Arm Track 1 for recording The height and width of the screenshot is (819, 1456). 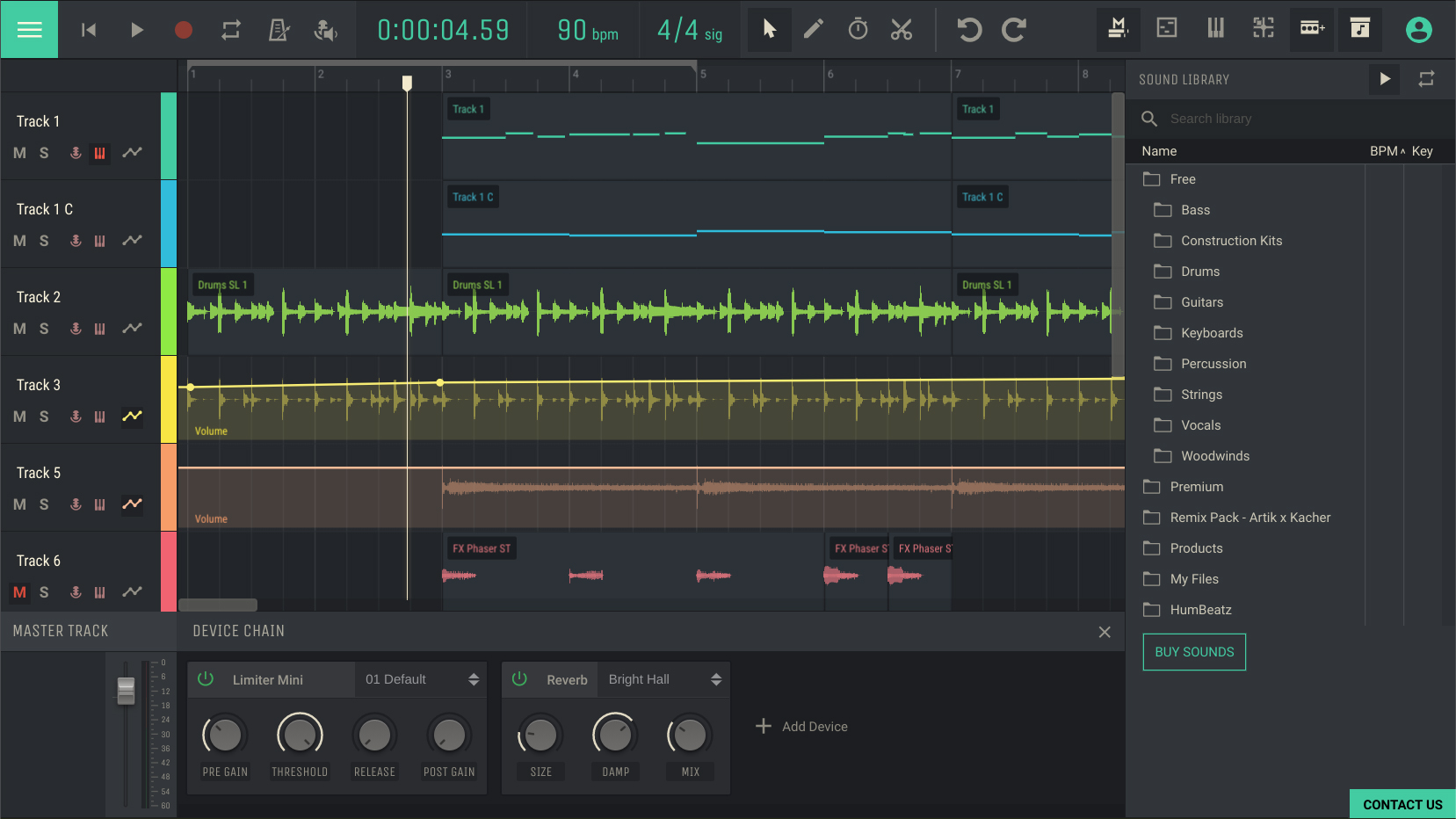(76, 153)
